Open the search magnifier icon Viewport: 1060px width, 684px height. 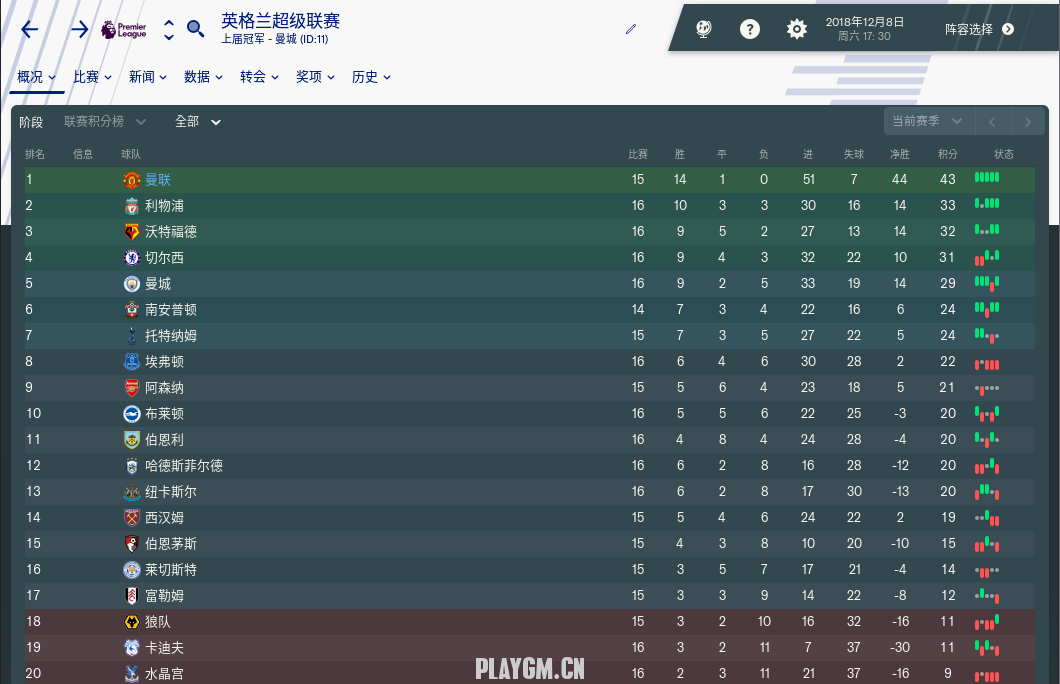coord(195,29)
